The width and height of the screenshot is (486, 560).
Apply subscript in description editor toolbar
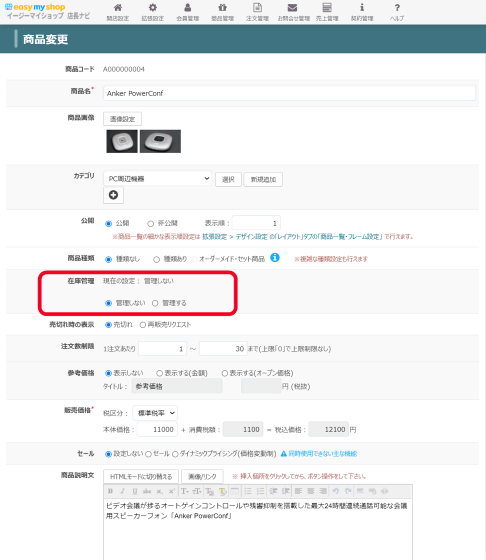pyautogui.click(x=159, y=491)
